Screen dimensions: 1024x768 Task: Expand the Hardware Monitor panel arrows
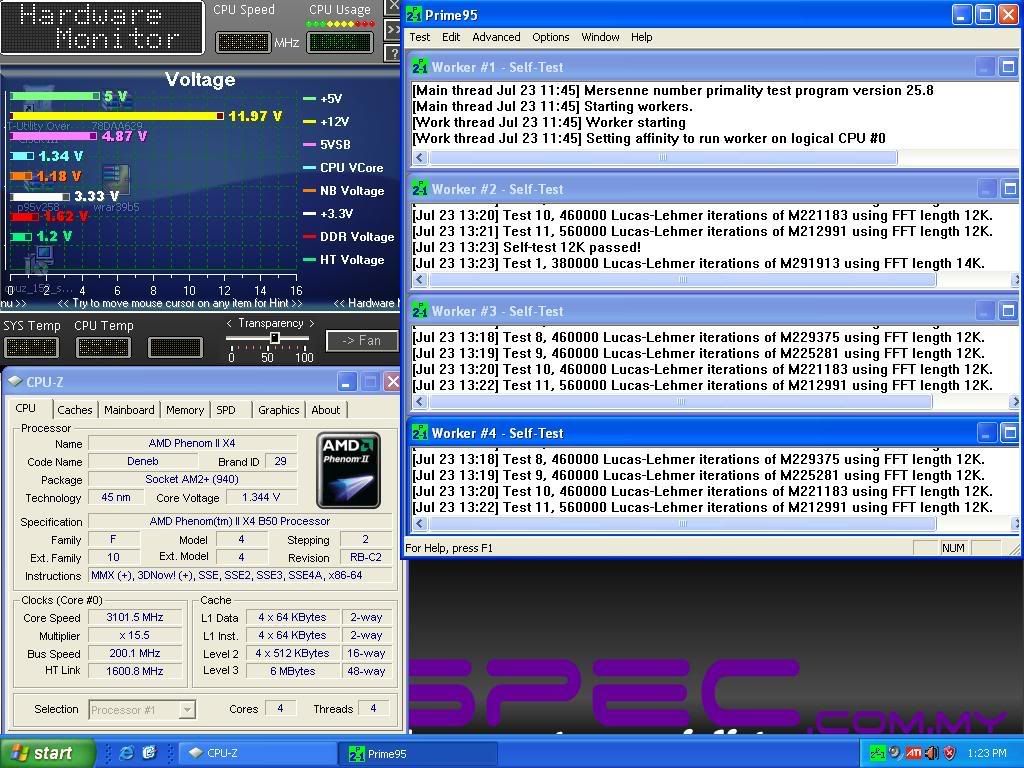click(393, 29)
